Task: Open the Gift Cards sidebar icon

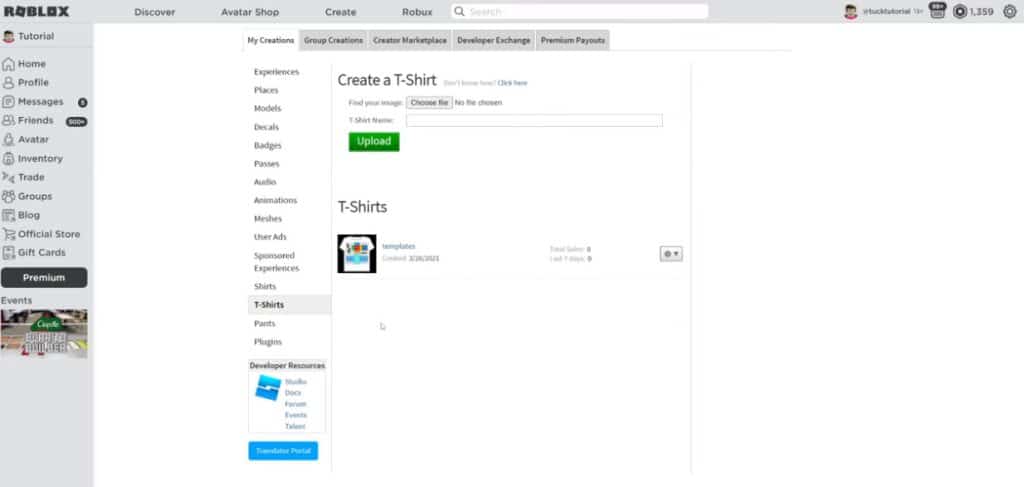Action: [8, 253]
